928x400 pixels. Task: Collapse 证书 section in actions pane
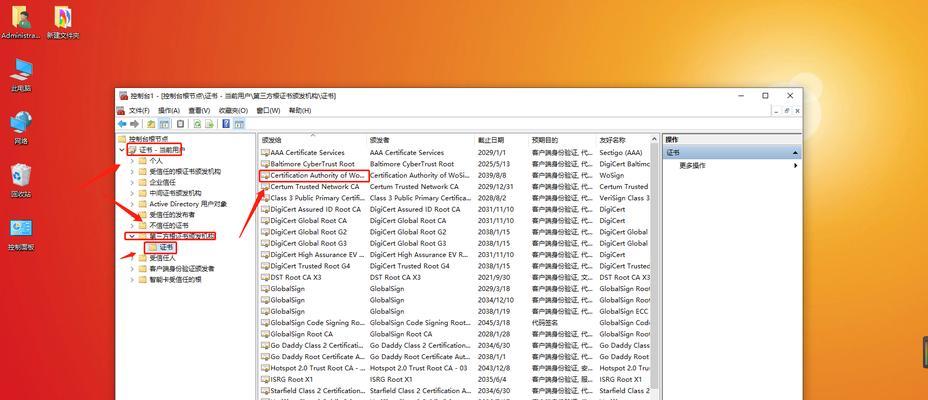pyautogui.click(x=795, y=153)
